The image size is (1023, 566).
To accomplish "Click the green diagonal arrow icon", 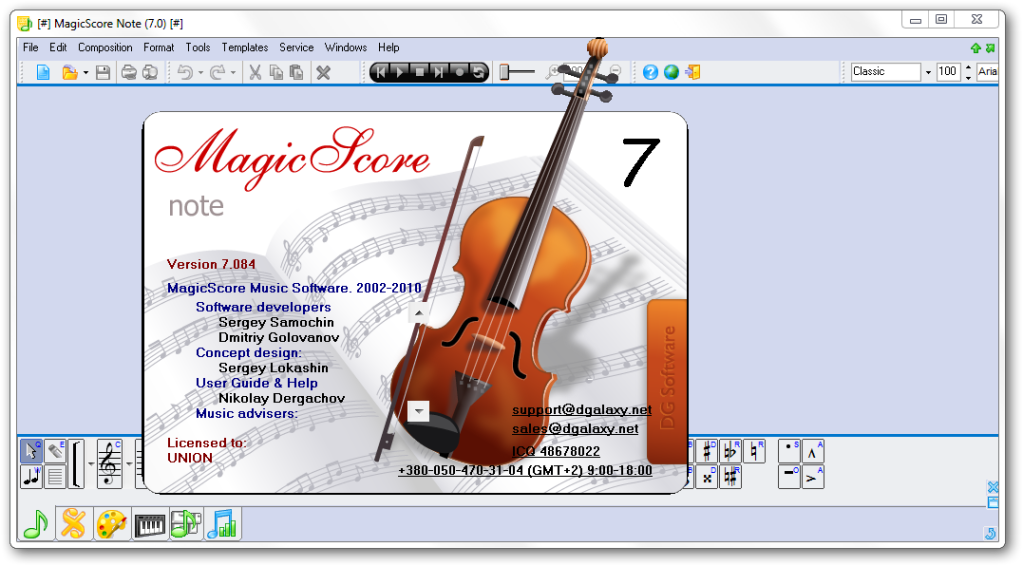I will [990, 48].
